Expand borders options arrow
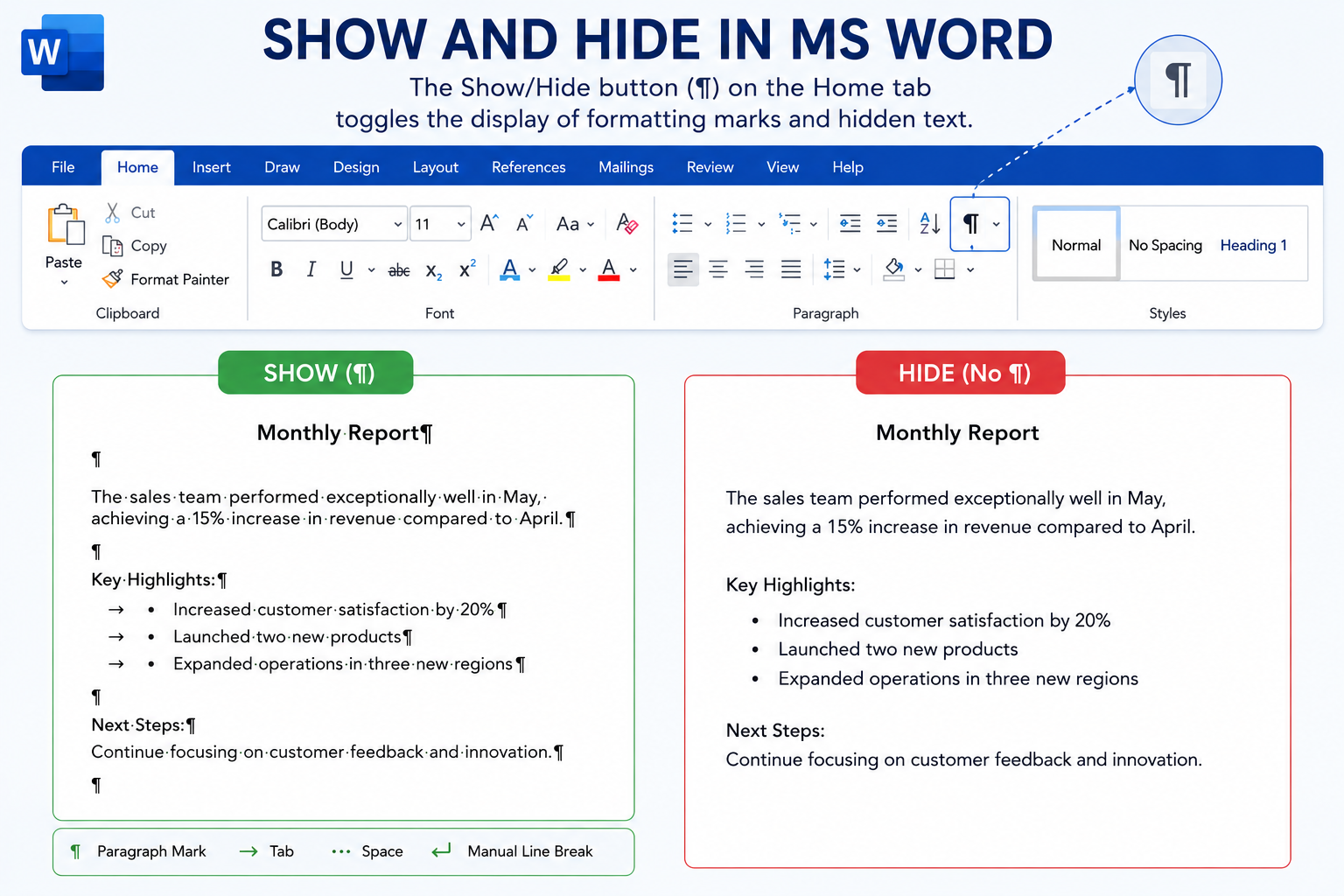Screen dimensions: 1344x896 (x=970, y=270)
